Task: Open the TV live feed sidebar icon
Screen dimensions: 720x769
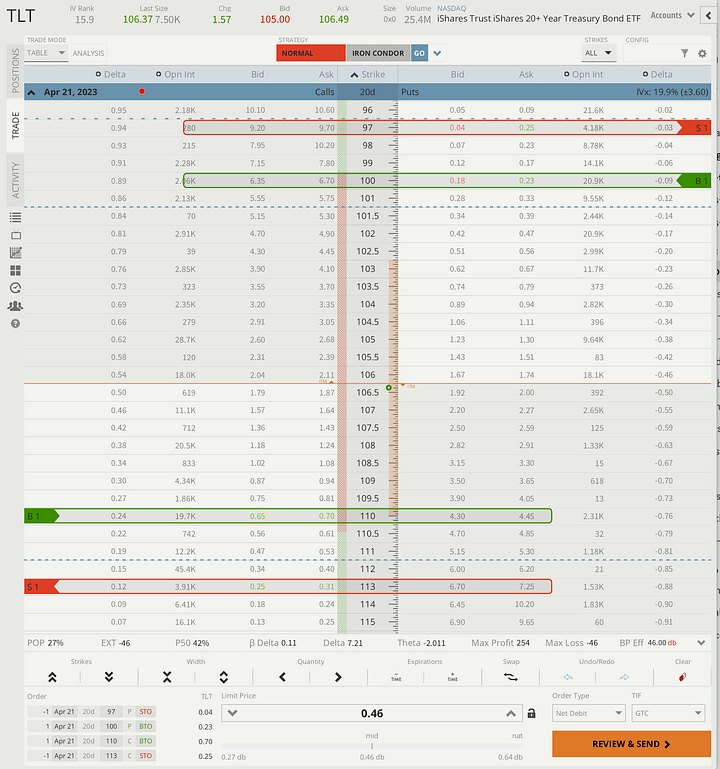Action: [15, 235]
